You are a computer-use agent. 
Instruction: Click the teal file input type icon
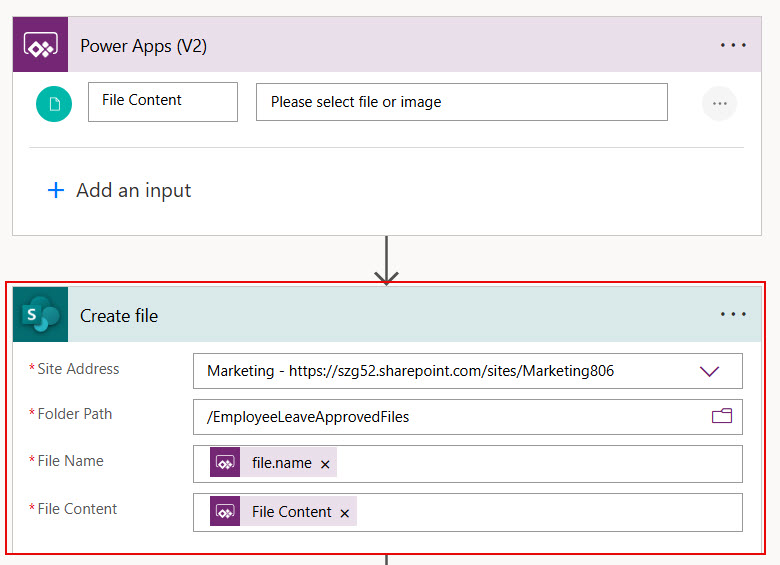pos(54,103)
